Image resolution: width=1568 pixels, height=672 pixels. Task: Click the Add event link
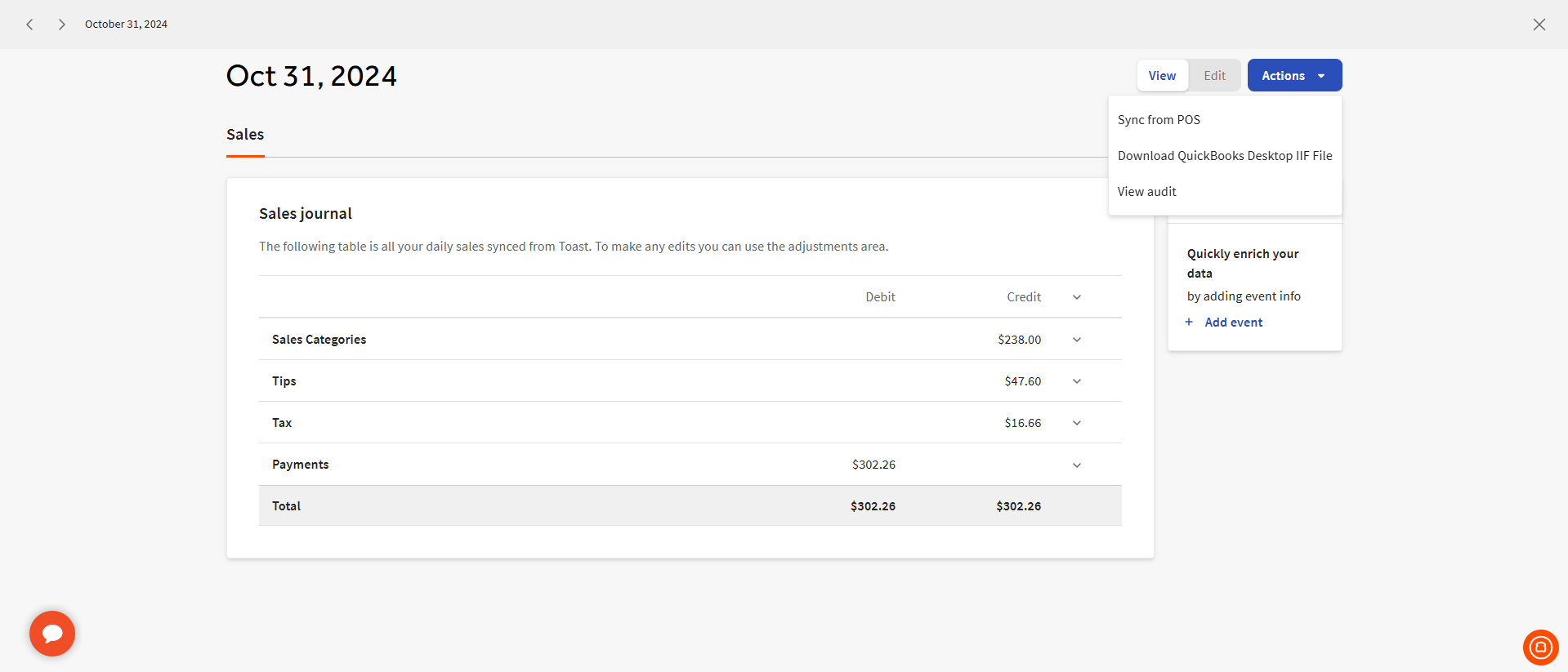click(x=1233, y=323)
